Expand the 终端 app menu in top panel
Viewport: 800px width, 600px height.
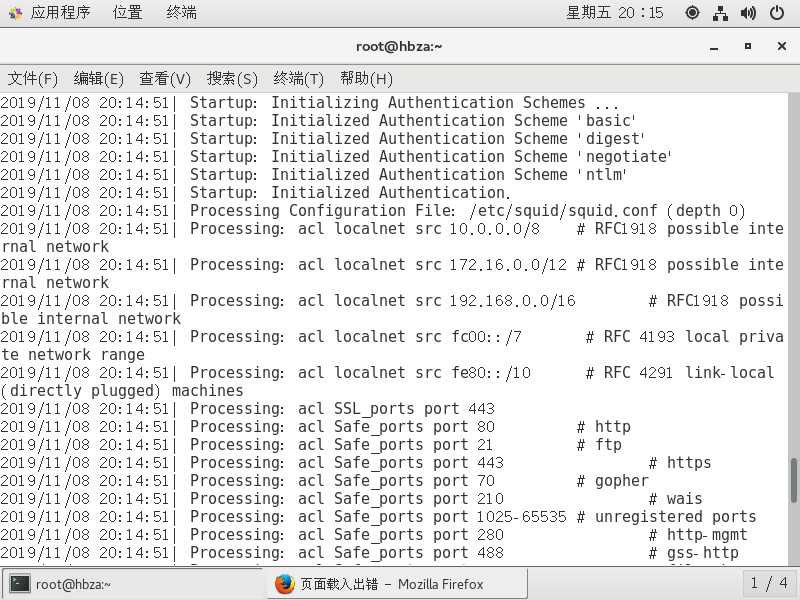click(x=181, y=13)
